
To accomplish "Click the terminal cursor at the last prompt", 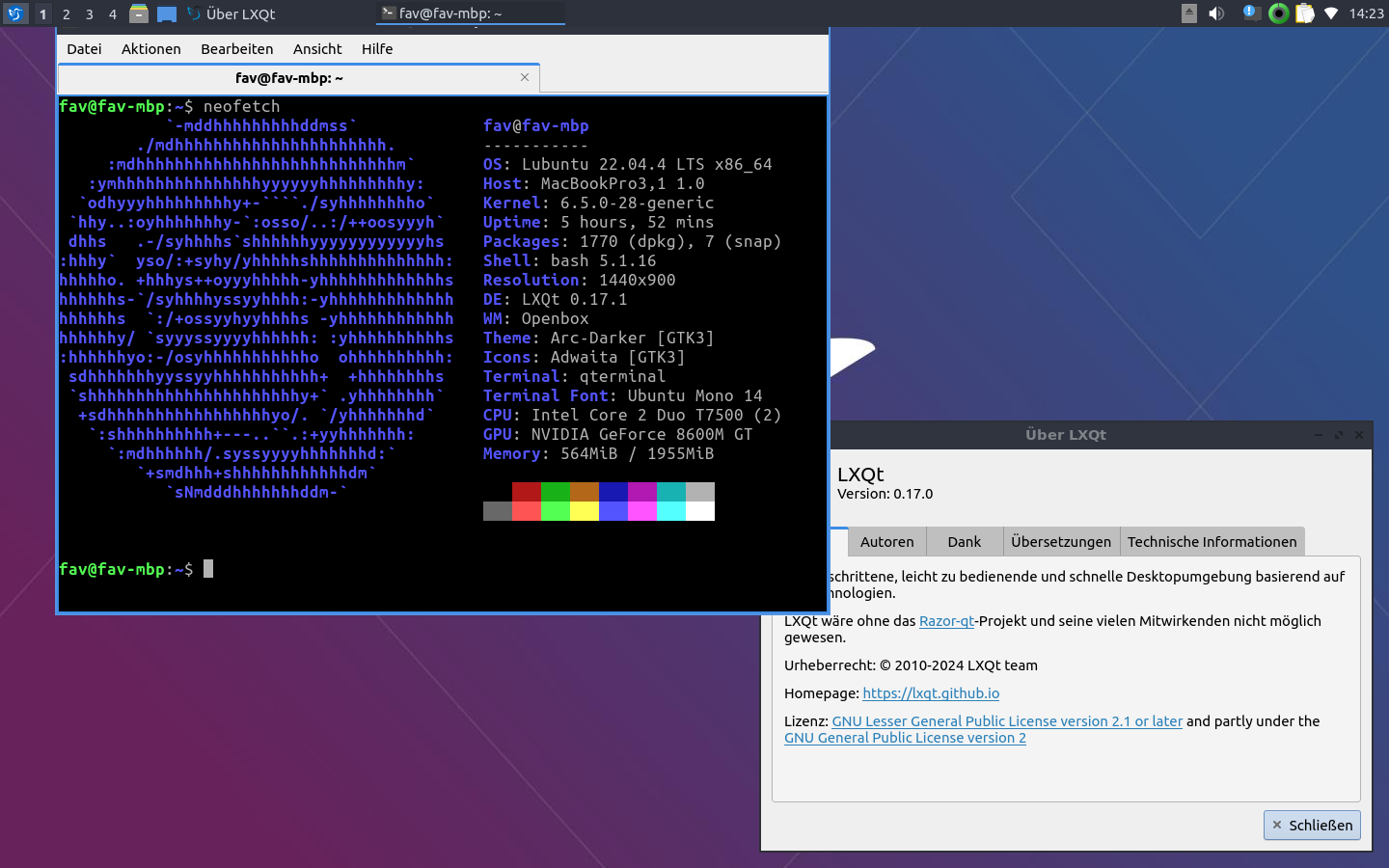I will click(208, 569).
